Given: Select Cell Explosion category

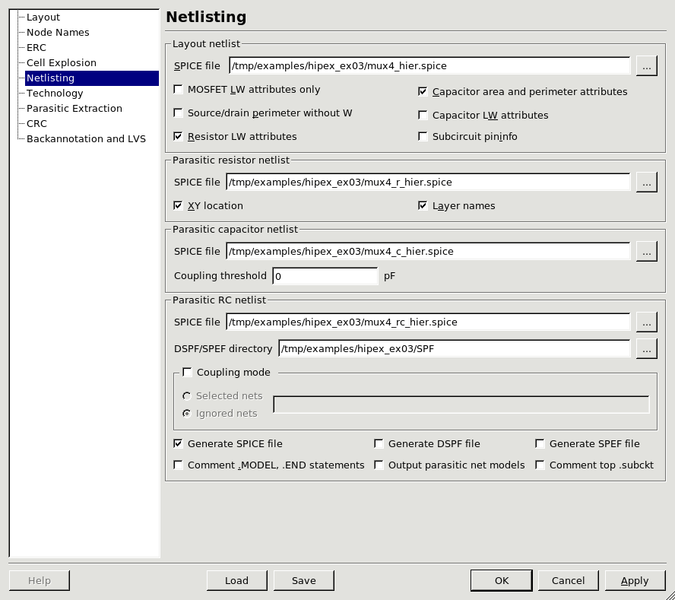Looking at the screenshot, I should (x=61, y=63).
